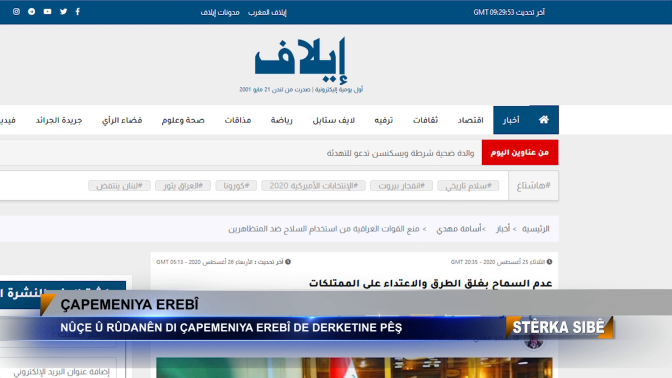Screen dimensions: 672x378
Task: Click the من عناوين اليوم button
Action: click(x=520, y=152)
